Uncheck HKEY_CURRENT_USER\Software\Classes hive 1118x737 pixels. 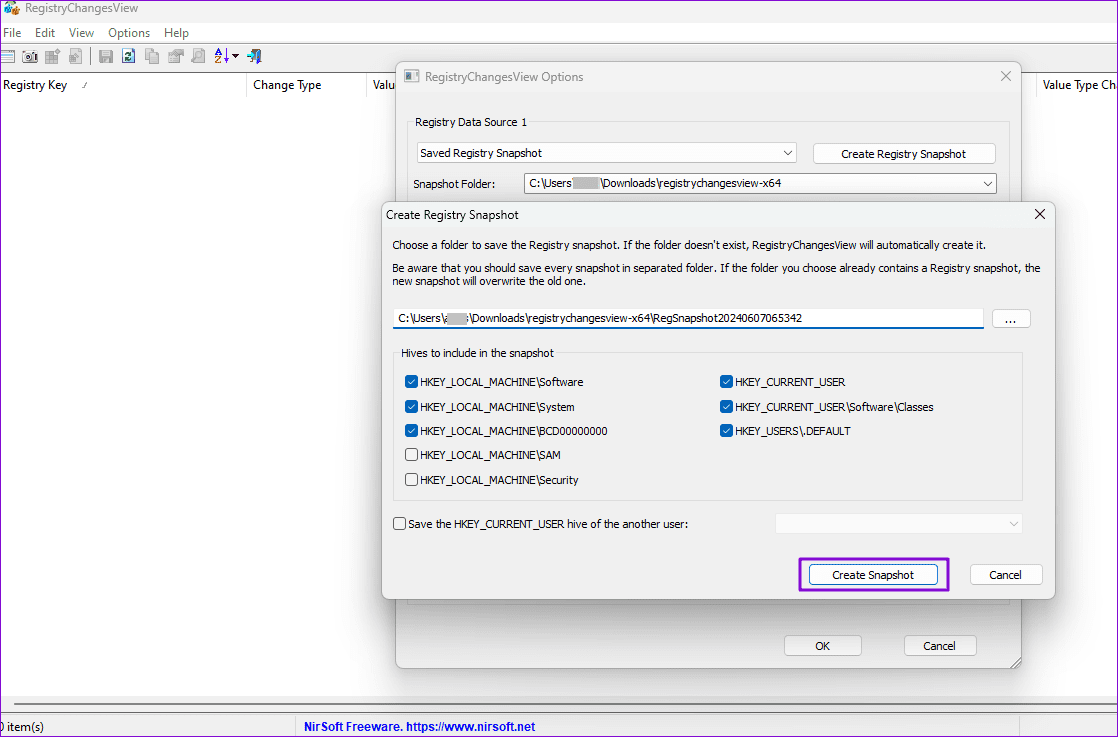point(726,407)
